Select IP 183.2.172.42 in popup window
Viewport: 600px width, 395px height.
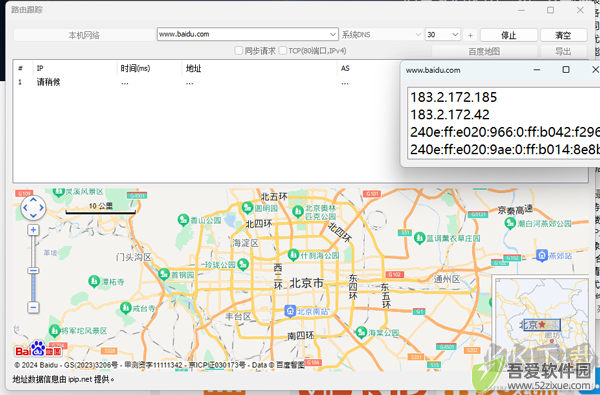(450, 114)
